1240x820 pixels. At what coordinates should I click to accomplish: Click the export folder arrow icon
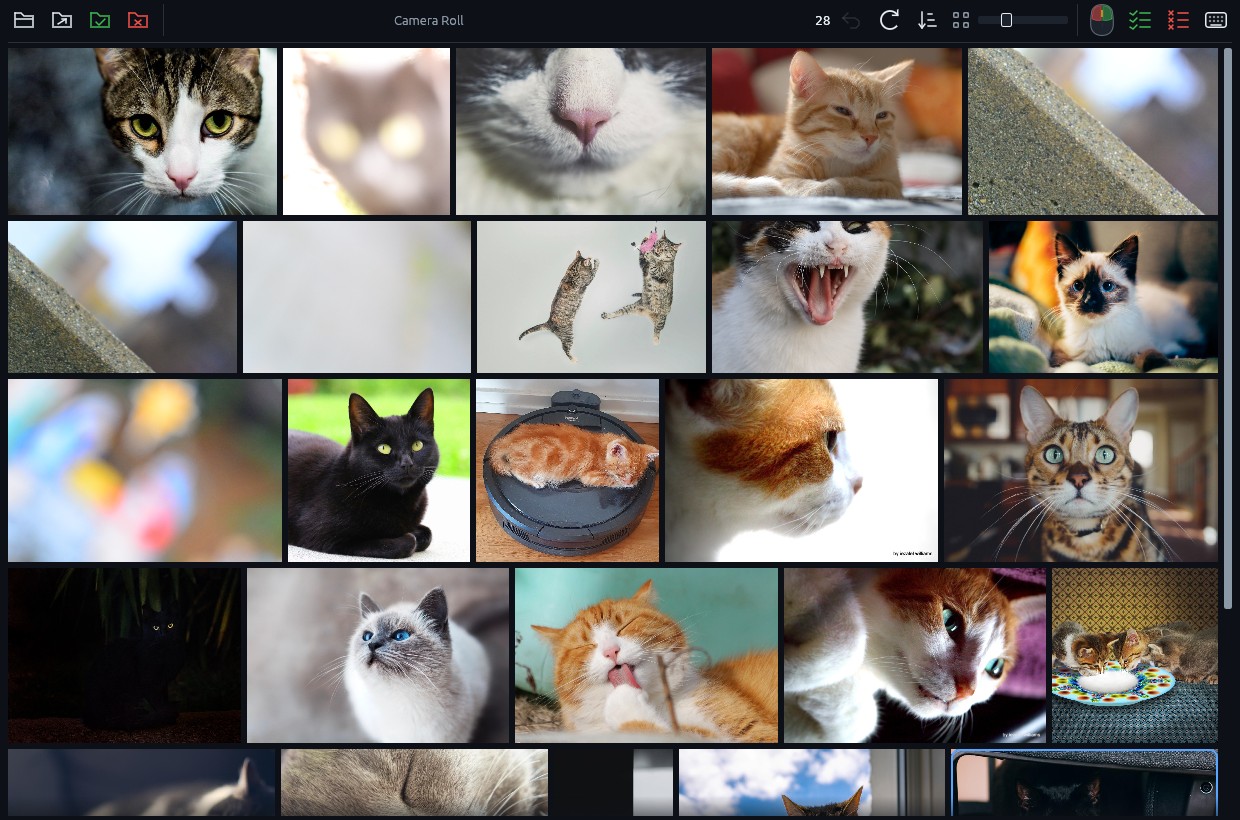point(62,20)
